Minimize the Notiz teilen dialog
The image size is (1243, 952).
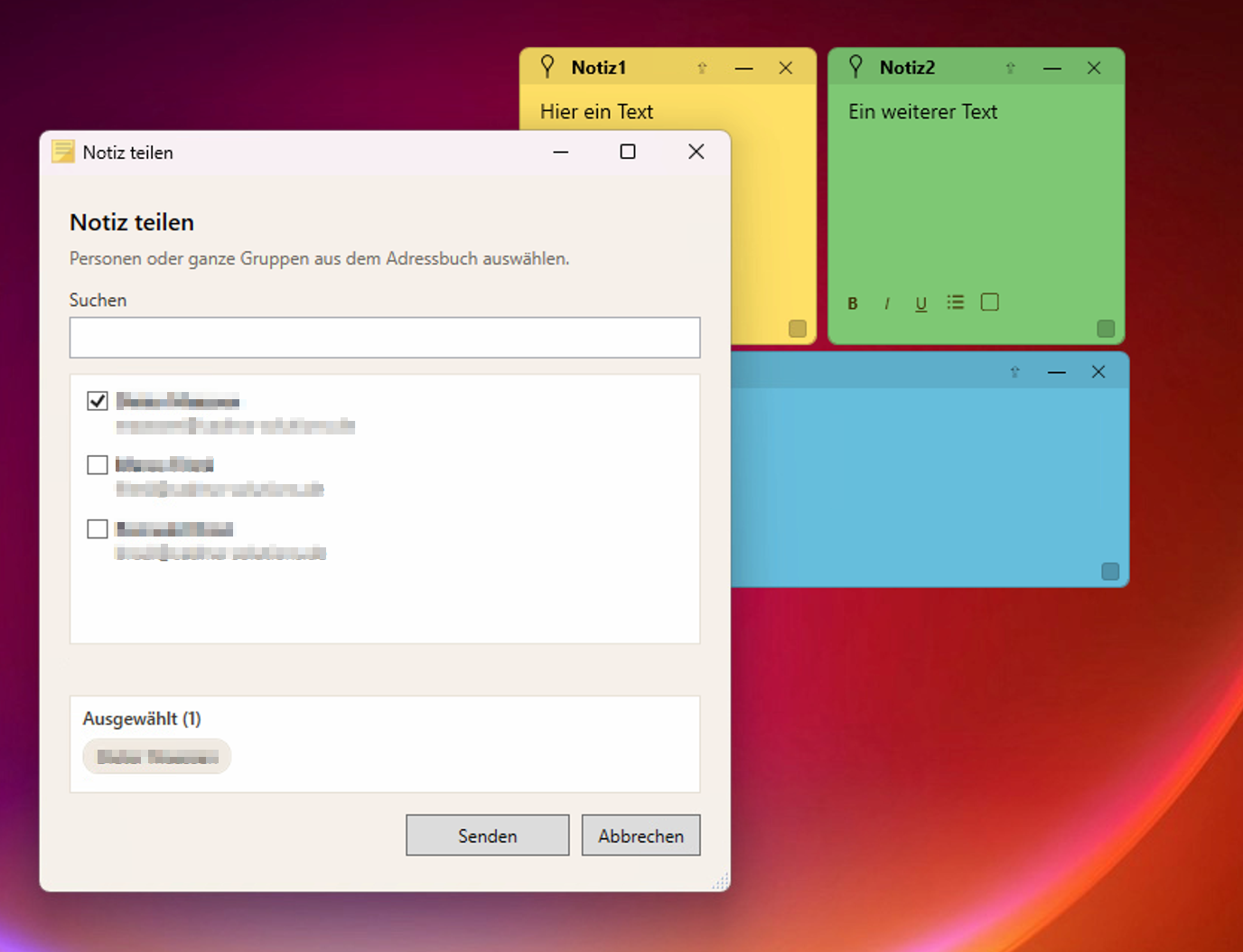[x=561, y=152]
